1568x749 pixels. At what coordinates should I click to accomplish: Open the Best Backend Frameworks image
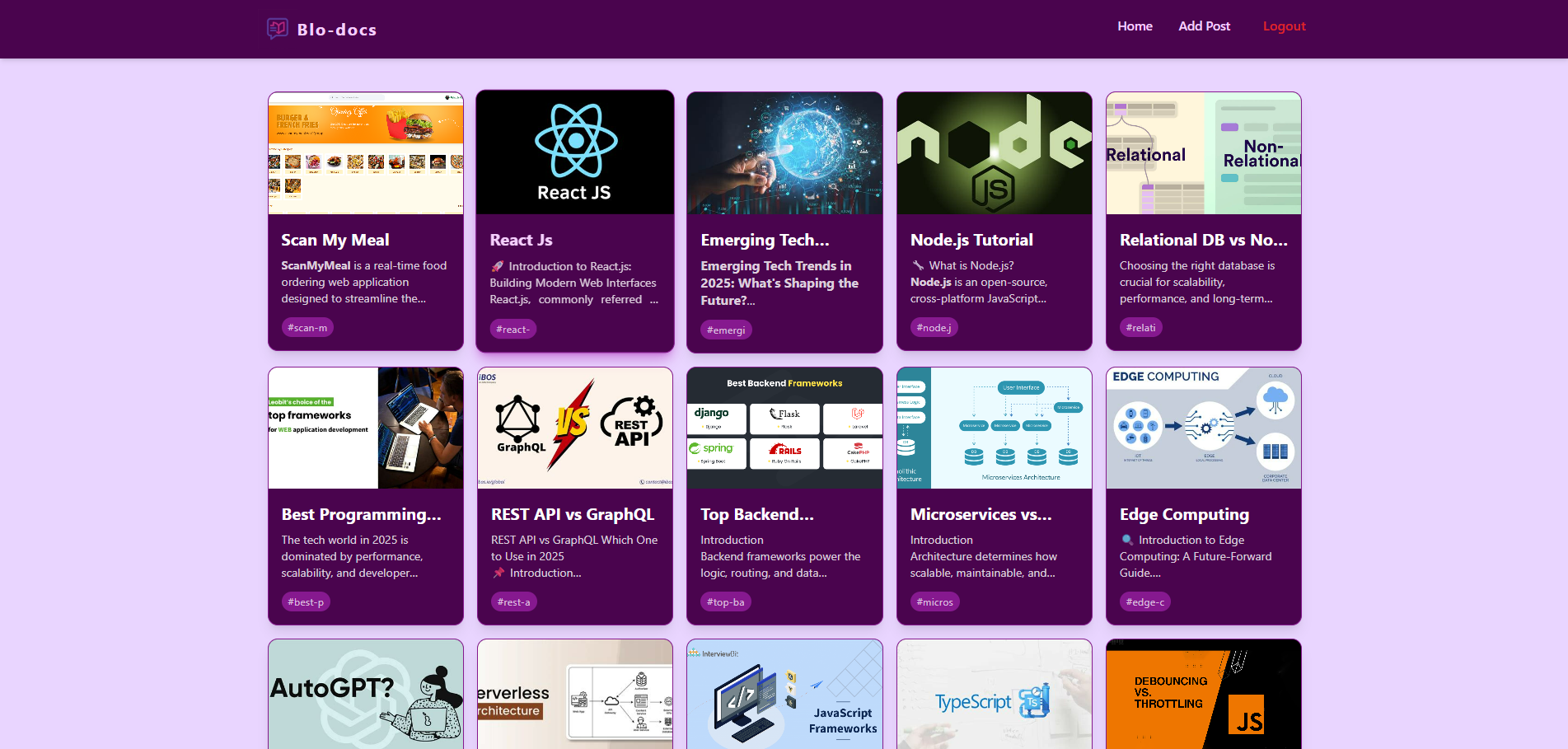(784, 428)
